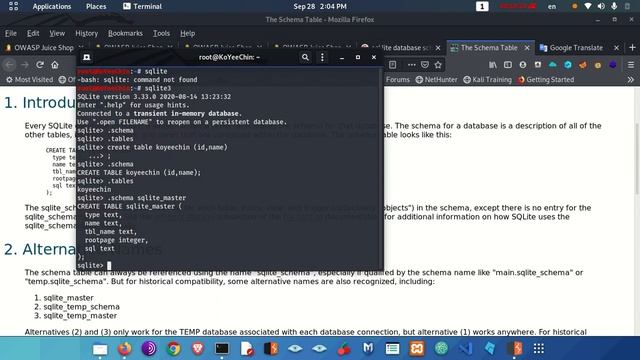This screenshot has height=360, width=640.
Task: Go forward in Firefox history
Action: (x=25, y=64)
